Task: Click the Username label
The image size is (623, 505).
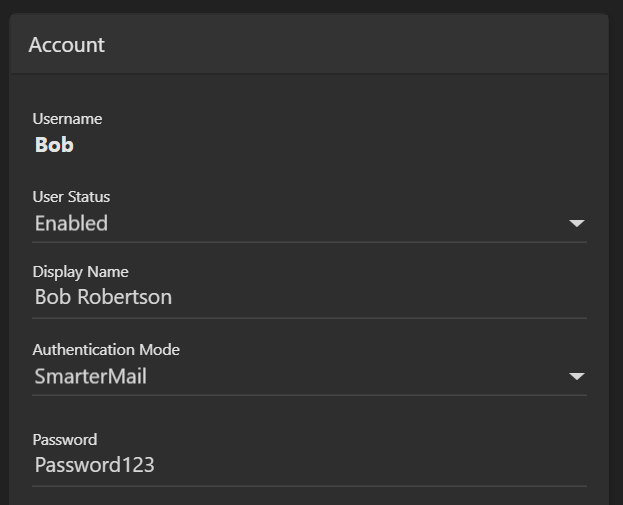Action: [x=67, y=119]
